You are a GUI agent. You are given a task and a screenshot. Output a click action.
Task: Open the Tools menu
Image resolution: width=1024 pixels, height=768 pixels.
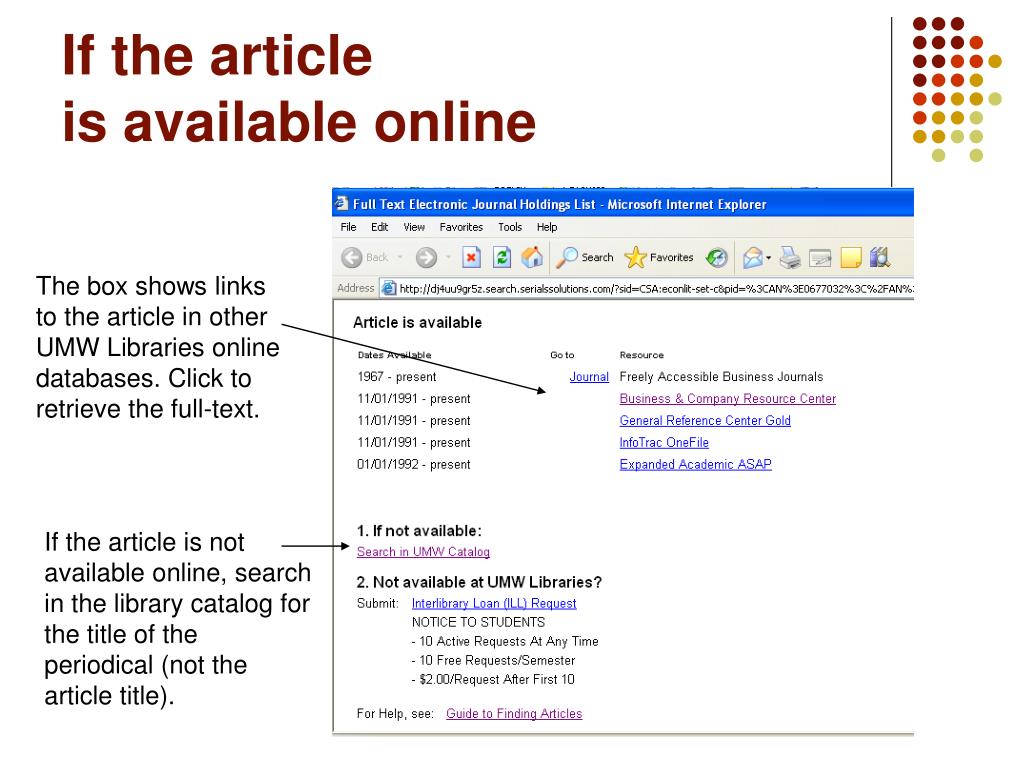click(x=510, y=227)
